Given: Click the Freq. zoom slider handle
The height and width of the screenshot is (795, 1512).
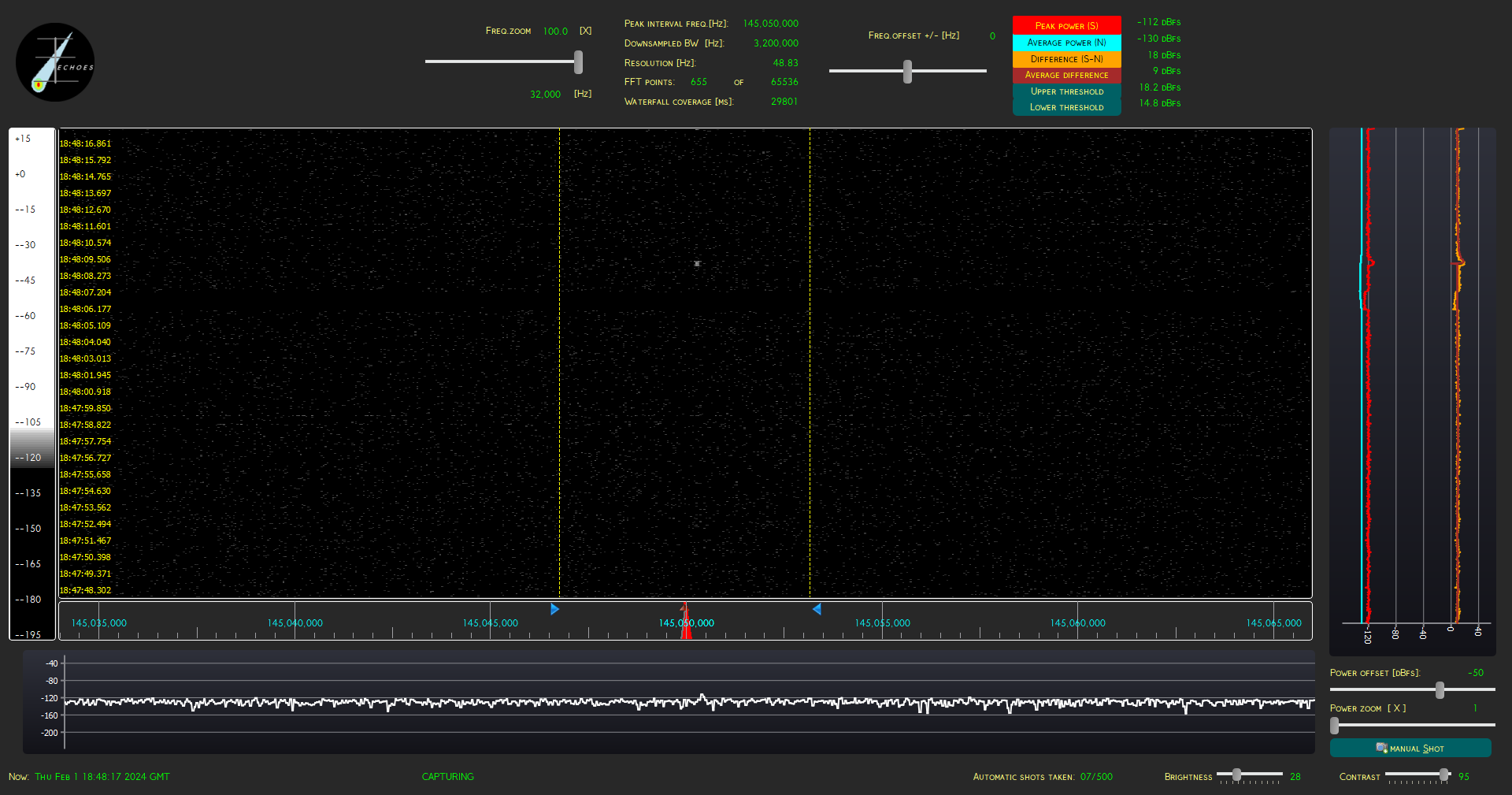Looking at the screenshot, I should point(578,61).
